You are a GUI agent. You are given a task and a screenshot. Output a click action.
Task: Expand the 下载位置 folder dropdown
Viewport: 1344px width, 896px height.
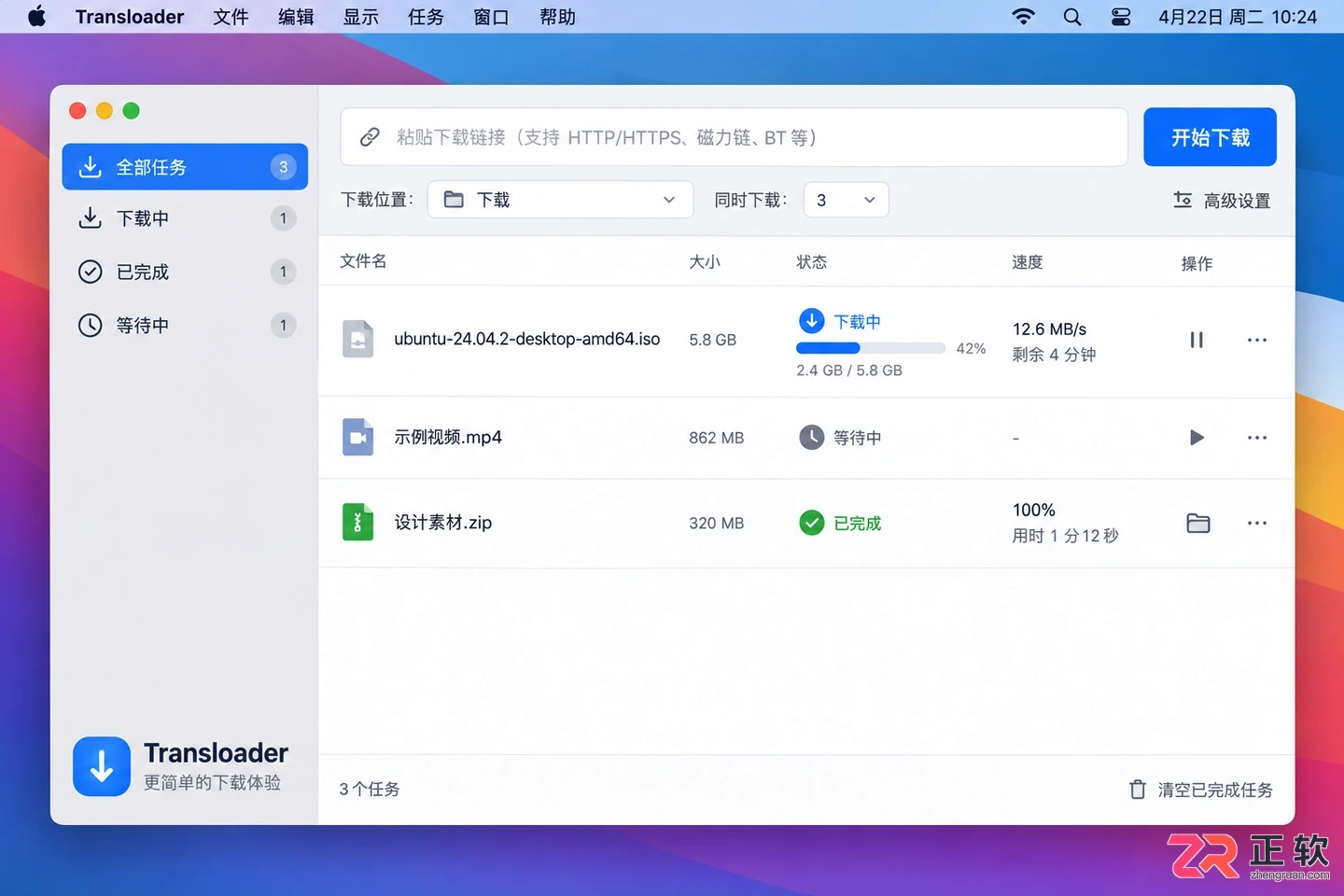(x=560, y=200)
